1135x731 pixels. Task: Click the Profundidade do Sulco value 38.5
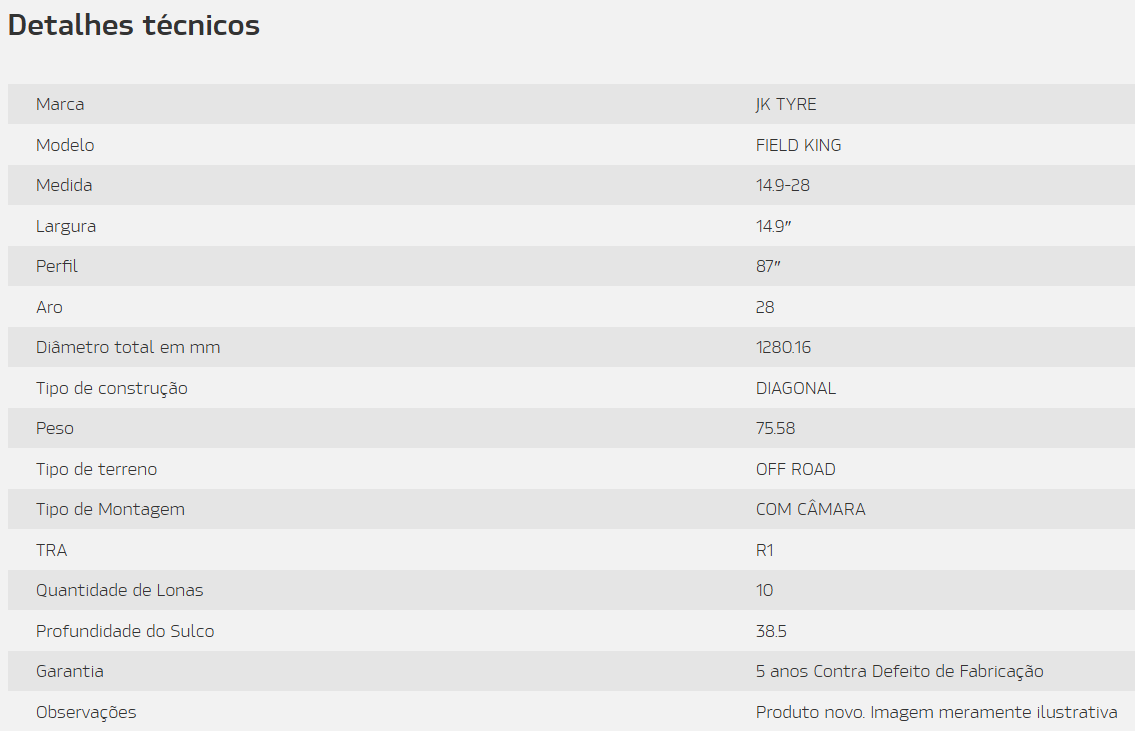771,631
